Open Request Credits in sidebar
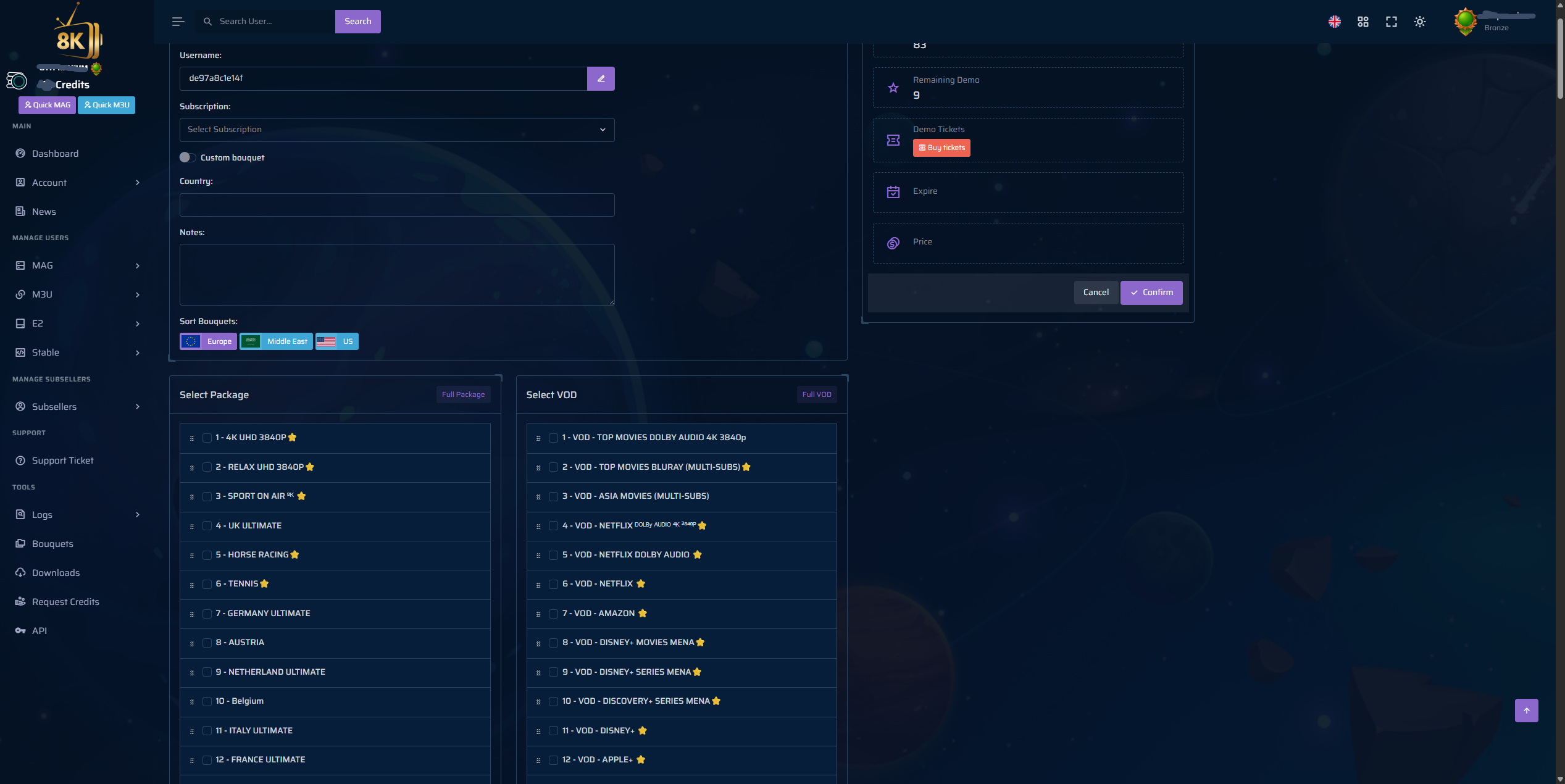 click(65, 602)
